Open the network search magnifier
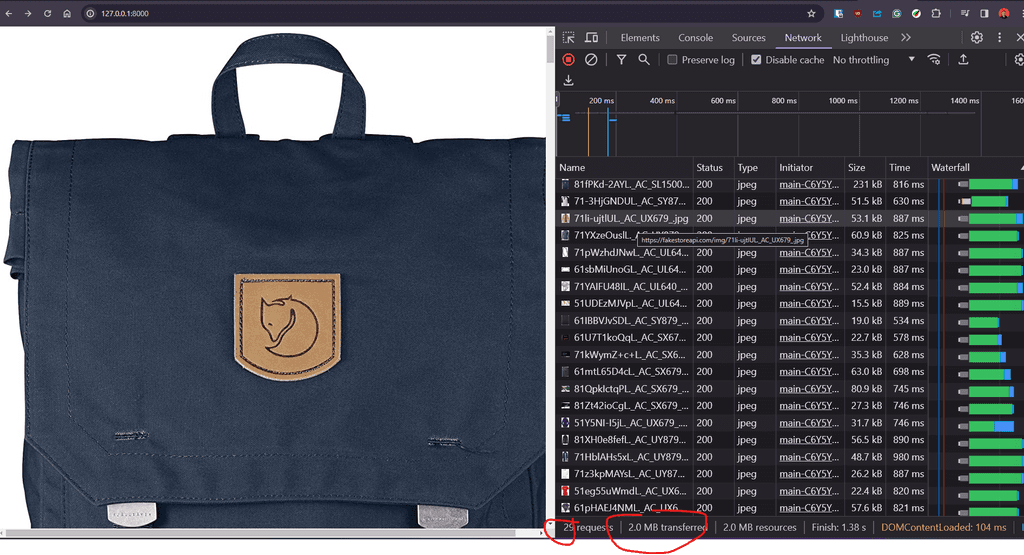This screenshot has width=1024, height=555. [x=644, y=60]
